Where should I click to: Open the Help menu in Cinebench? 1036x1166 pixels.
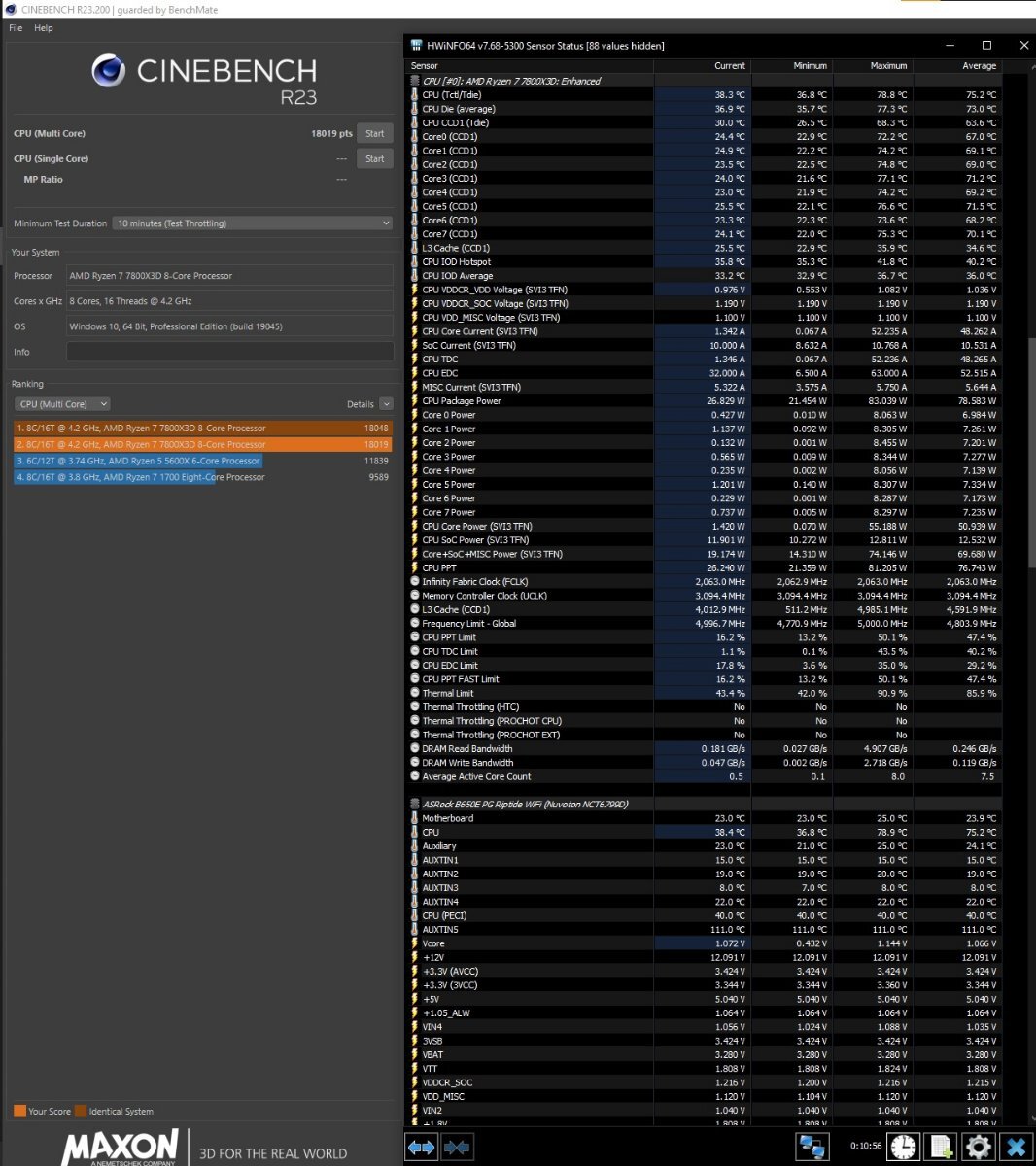tap(44, 28)
